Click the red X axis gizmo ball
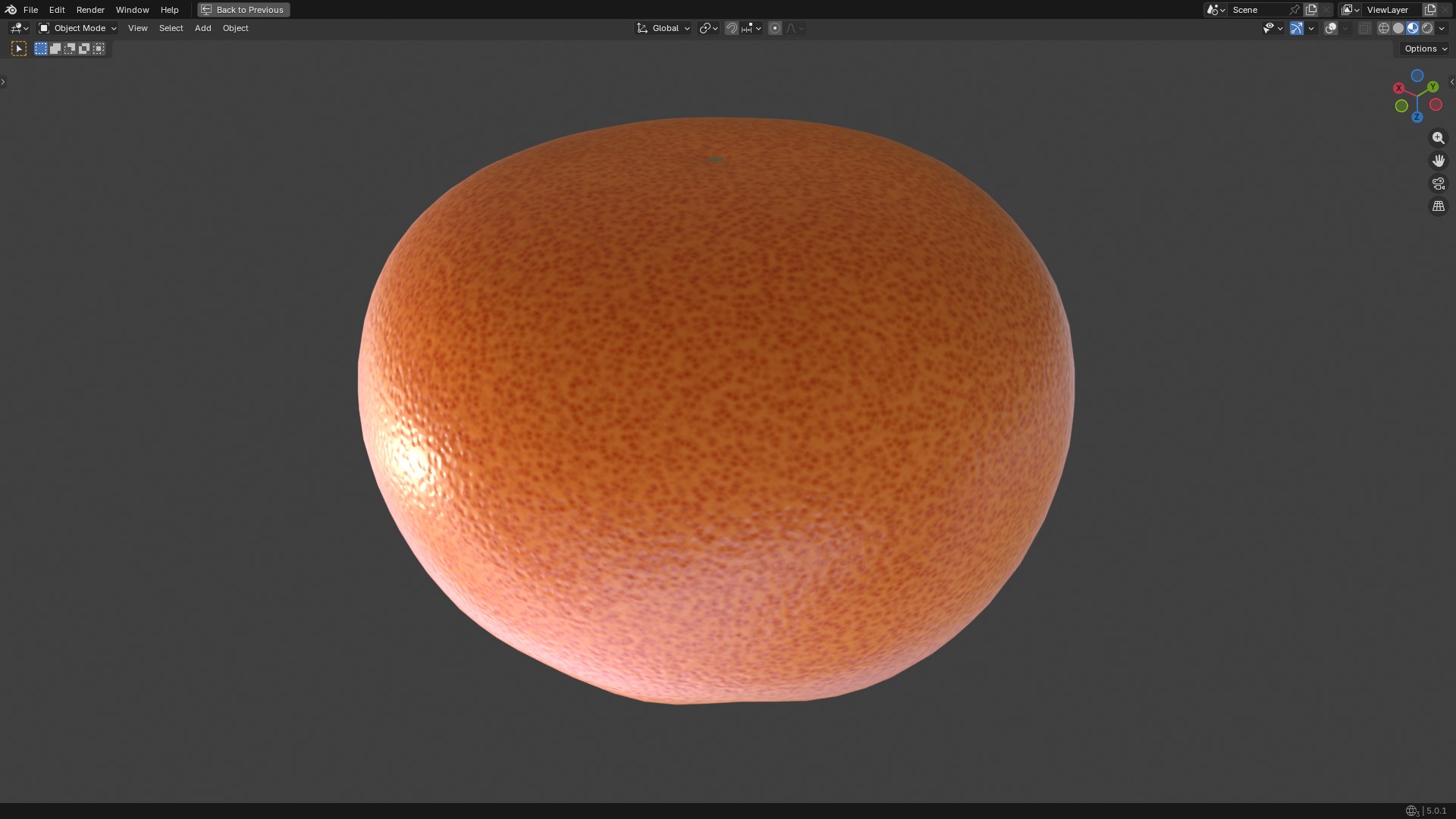This screenshot has height=819, width=1456. point(1399,88)
